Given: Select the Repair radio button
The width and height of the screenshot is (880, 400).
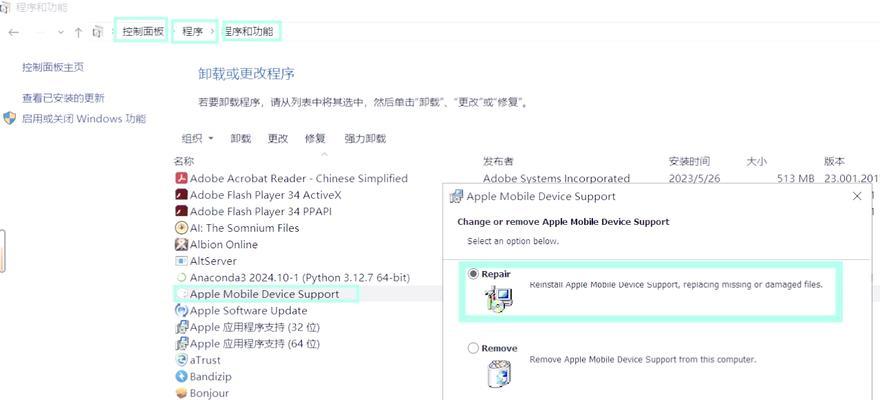Looking at the screenshot, I should coord(473,274).
